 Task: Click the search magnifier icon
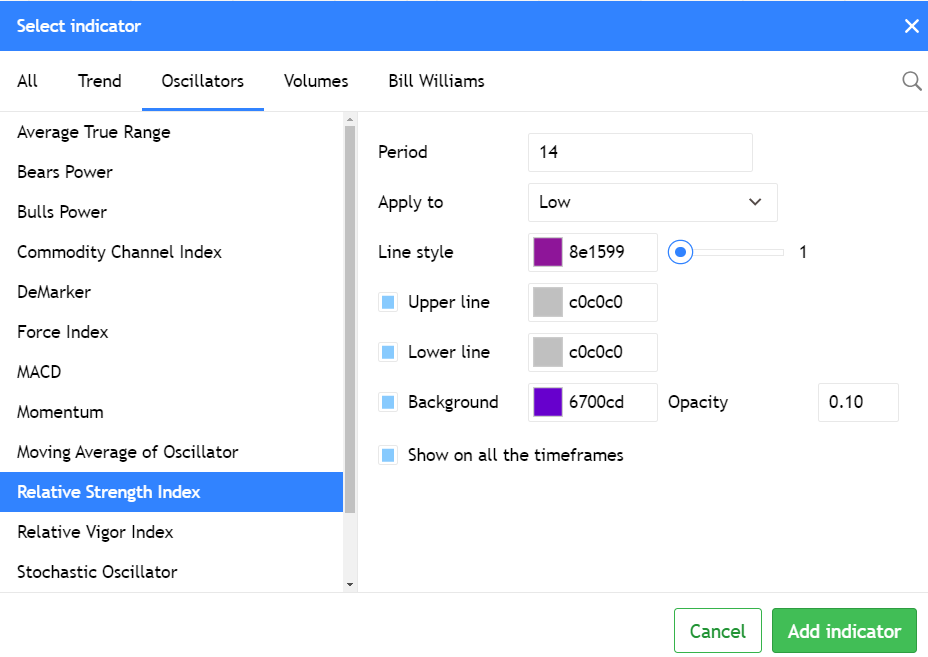[911, 81]
